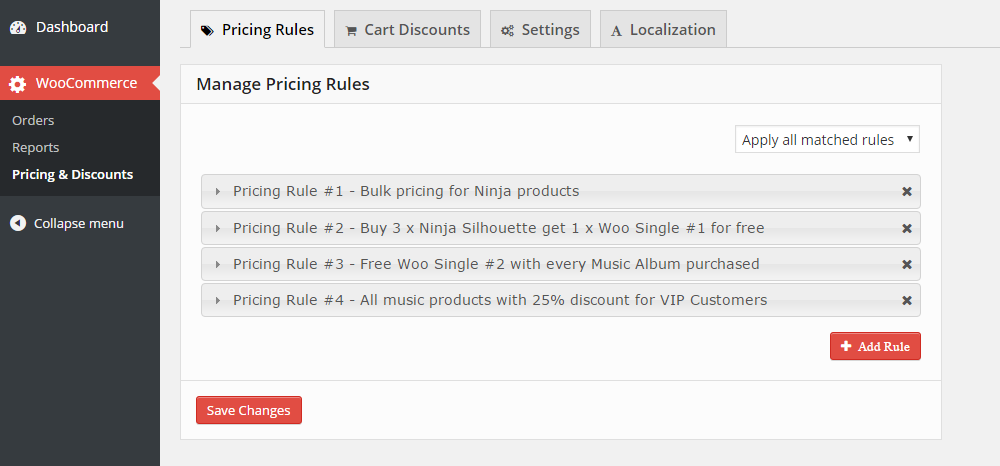Viewport: 1000px width, 466px height.
Task: Delete Pricing Rule #3 with the X icon
Action: (x=907, y=264)
